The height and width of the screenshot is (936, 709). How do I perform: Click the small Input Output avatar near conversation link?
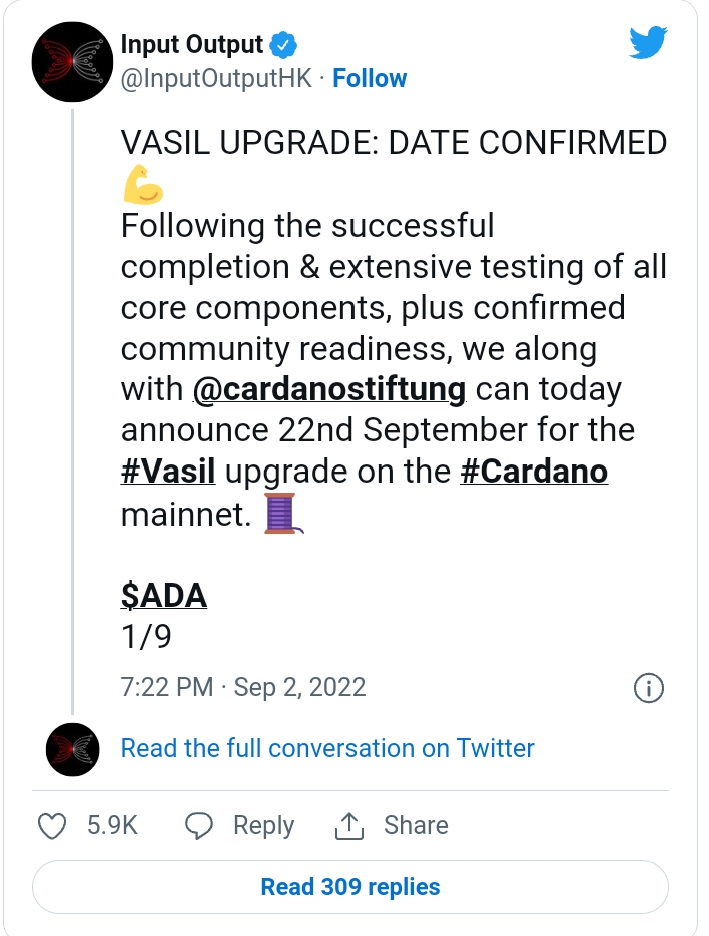coord(73,749)
